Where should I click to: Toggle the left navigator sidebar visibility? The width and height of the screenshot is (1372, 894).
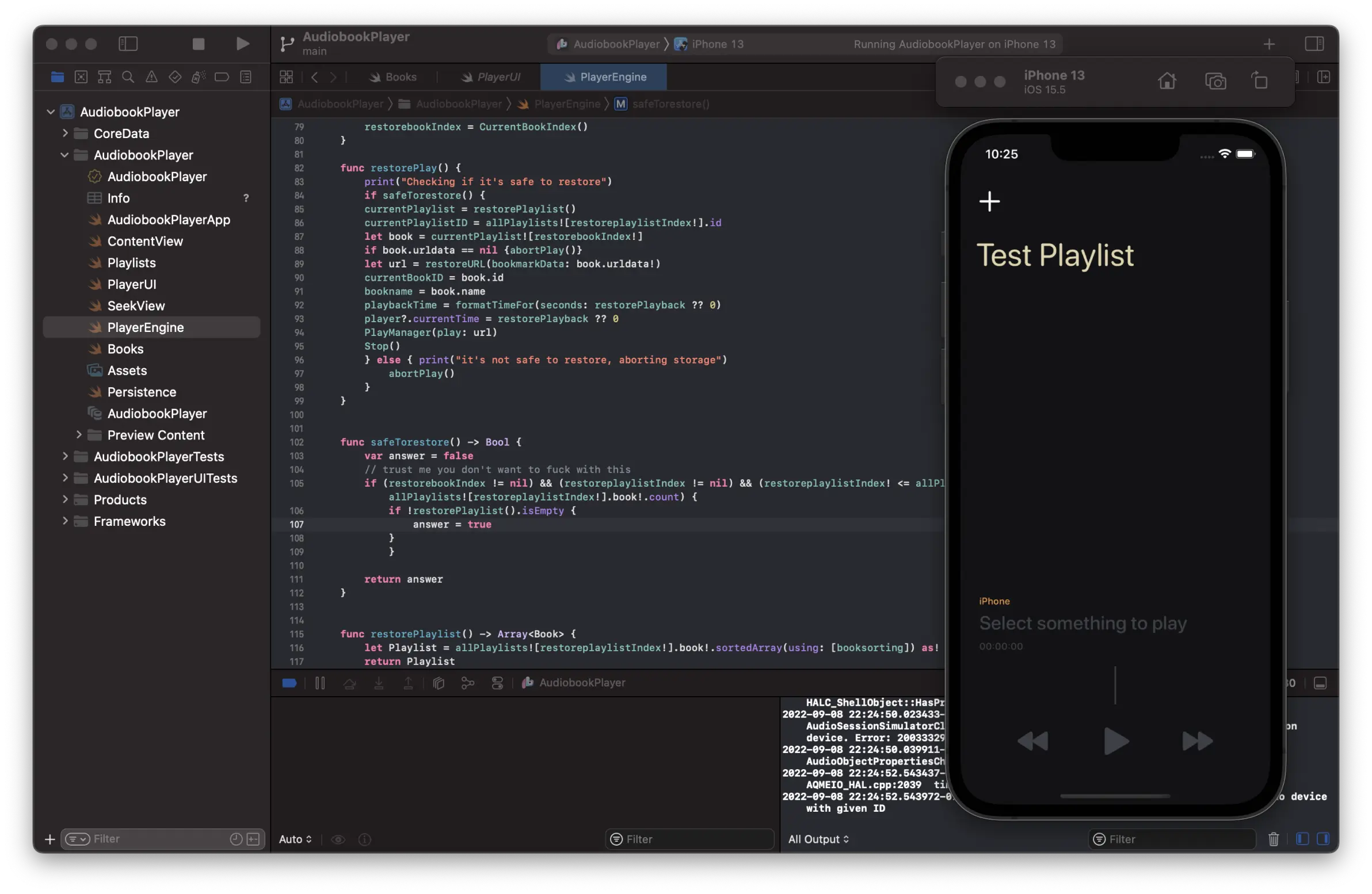point(128,44)
